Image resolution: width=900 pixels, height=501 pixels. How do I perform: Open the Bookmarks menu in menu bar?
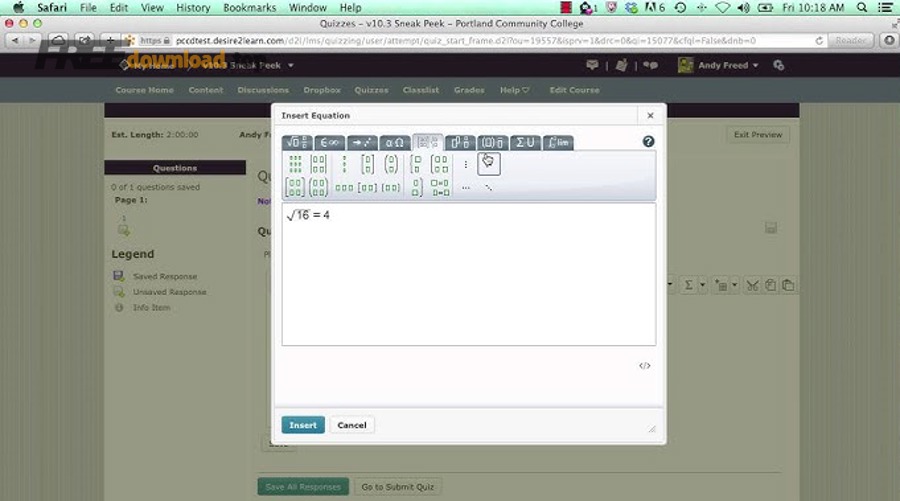pos(250,7)
